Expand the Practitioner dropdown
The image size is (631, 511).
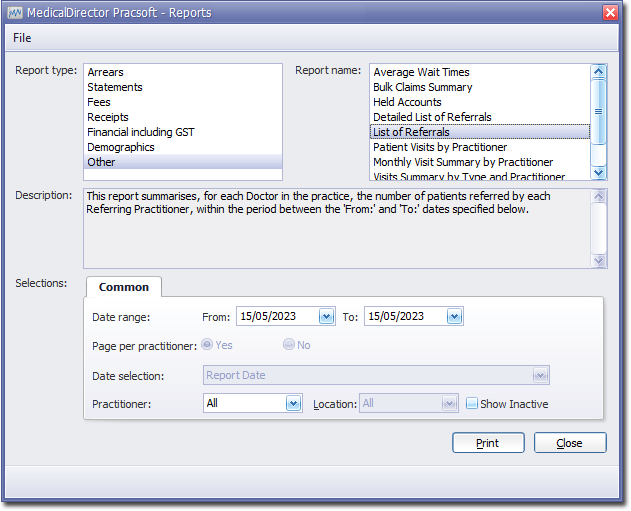pos(293,404)
